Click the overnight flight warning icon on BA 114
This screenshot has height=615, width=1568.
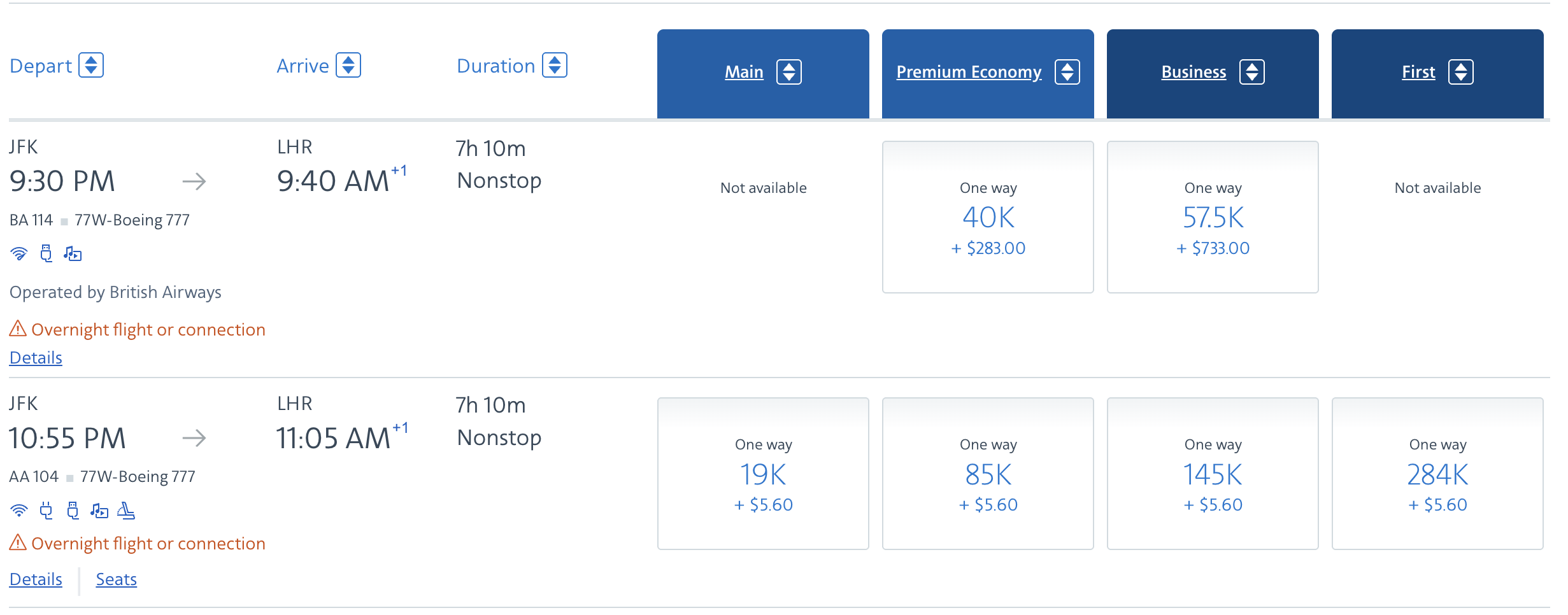click(17, 329)
